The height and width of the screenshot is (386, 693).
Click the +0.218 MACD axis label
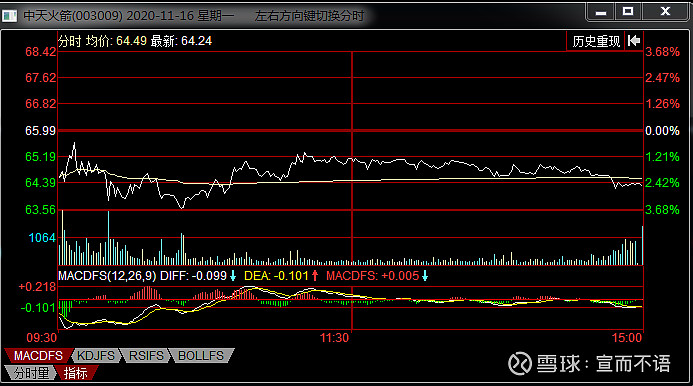click(x=38, y=287)
